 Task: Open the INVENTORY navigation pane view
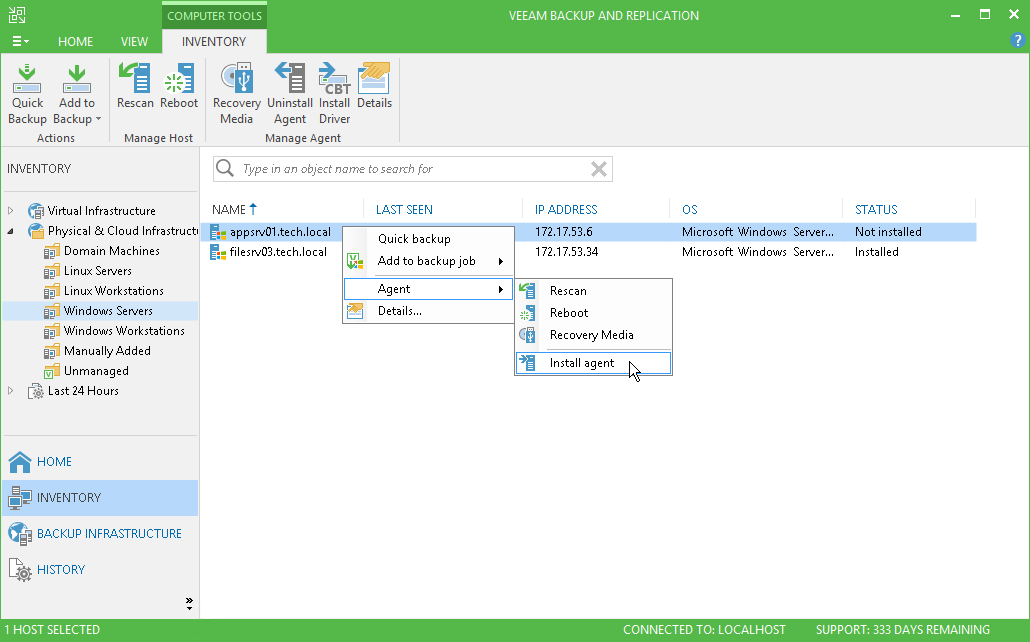[101, 498]
